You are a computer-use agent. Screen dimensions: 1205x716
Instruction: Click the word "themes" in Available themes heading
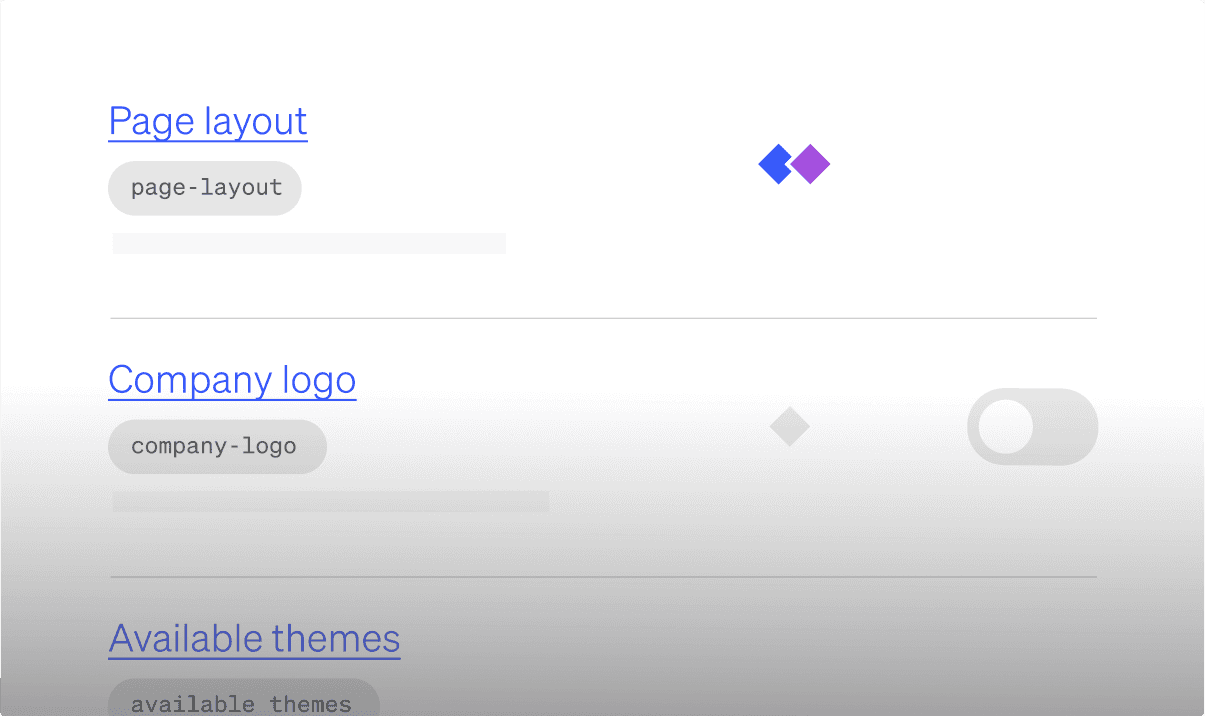point(337,639)
